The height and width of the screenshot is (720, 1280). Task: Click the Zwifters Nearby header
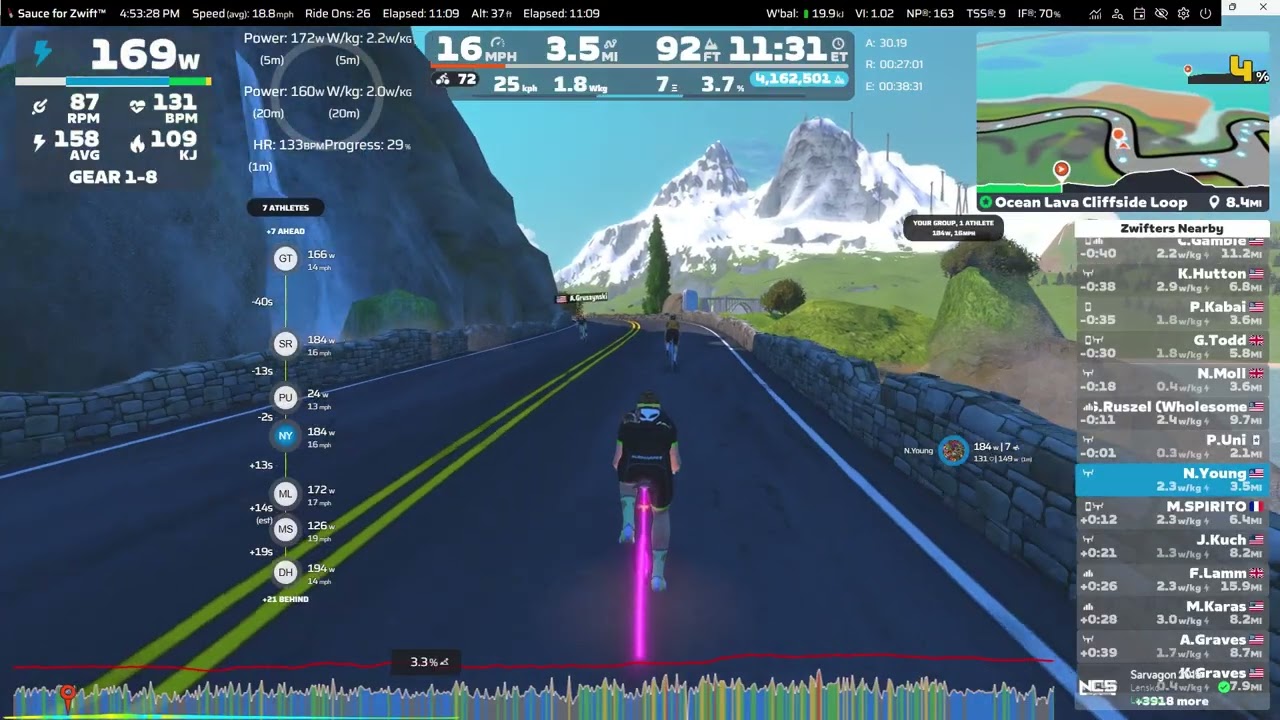[x=1171, y=228]
